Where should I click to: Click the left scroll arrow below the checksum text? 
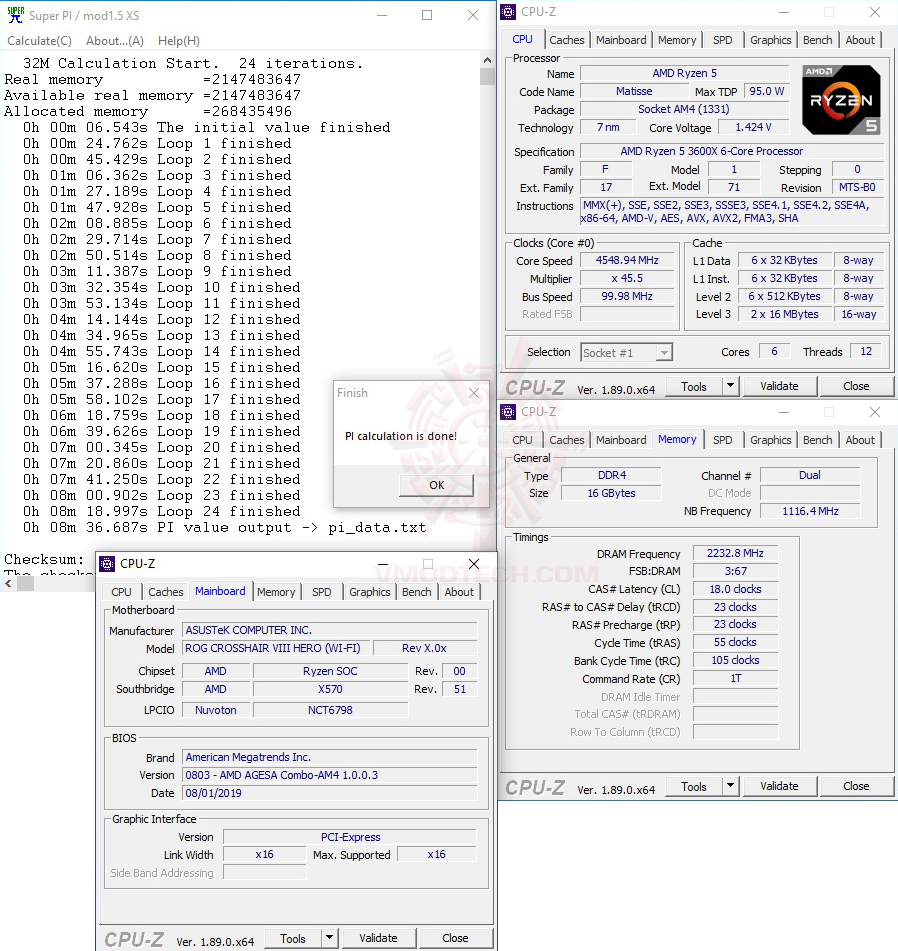(x=7, y=582)
